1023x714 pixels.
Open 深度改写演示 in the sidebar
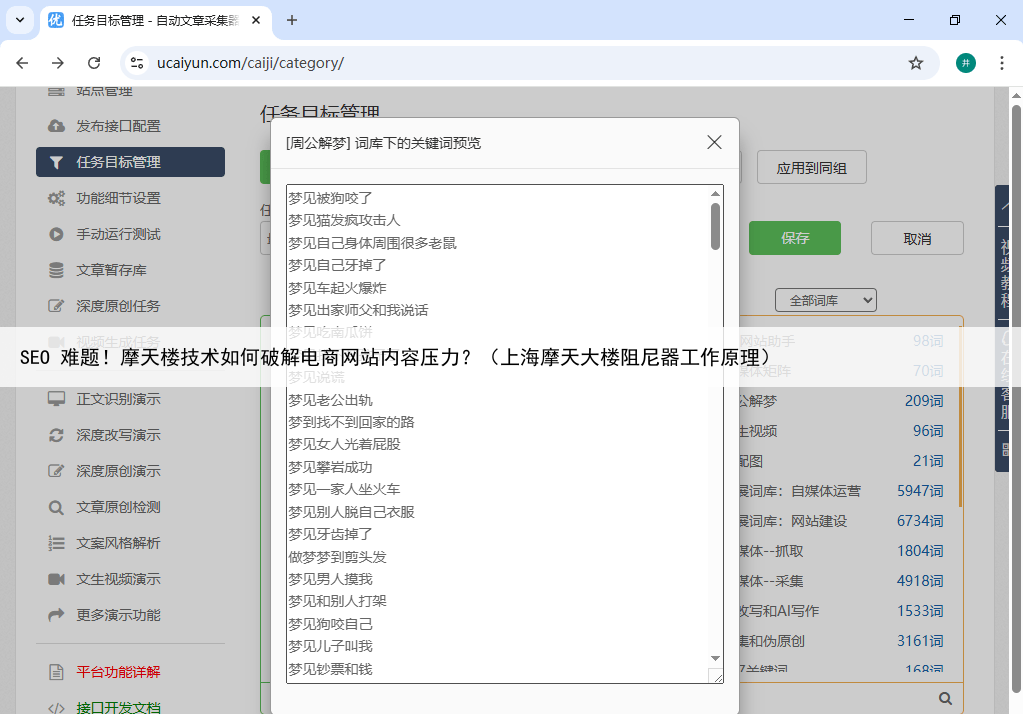pos(118,435)
